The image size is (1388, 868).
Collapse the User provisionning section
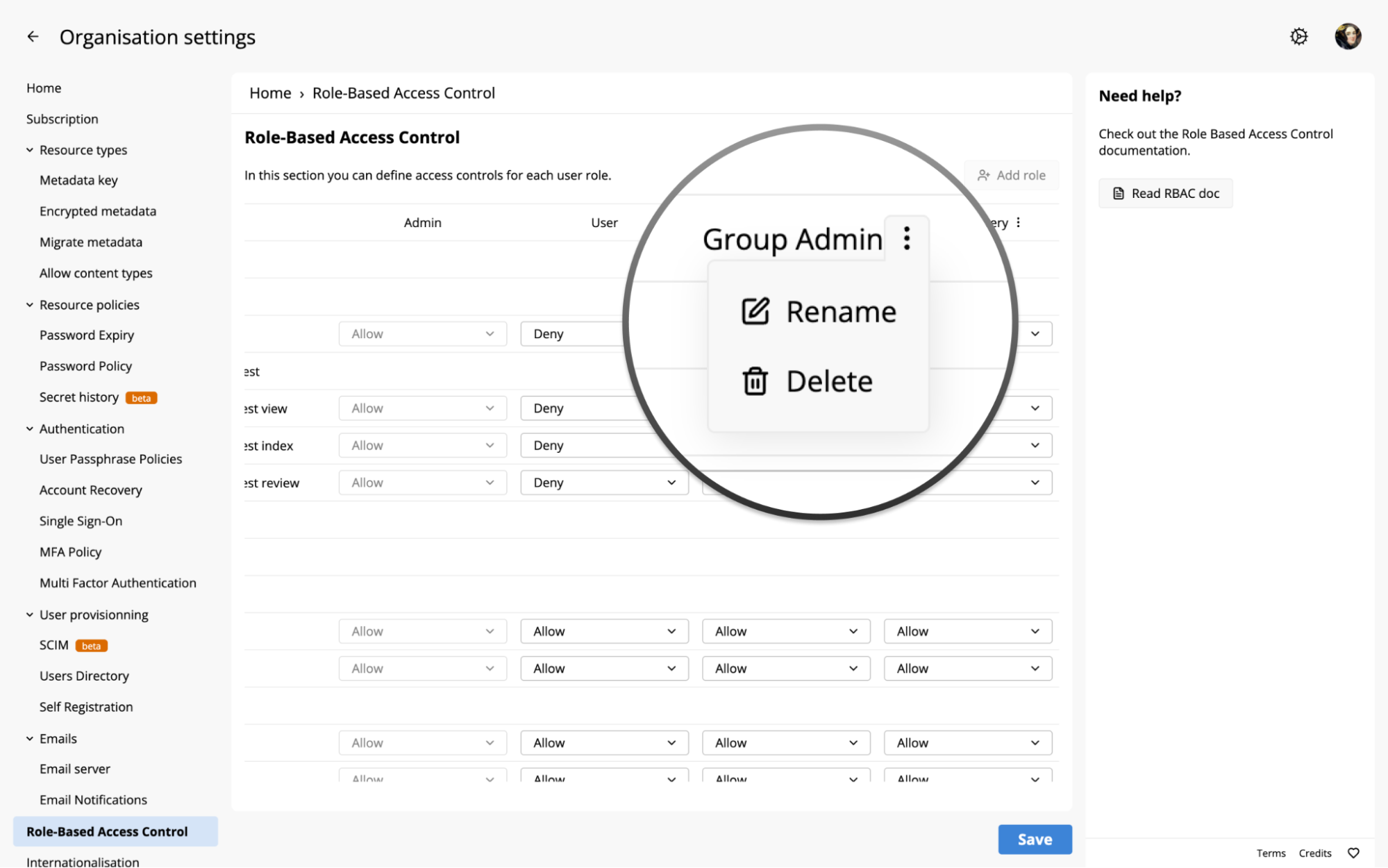click(30, 615)
